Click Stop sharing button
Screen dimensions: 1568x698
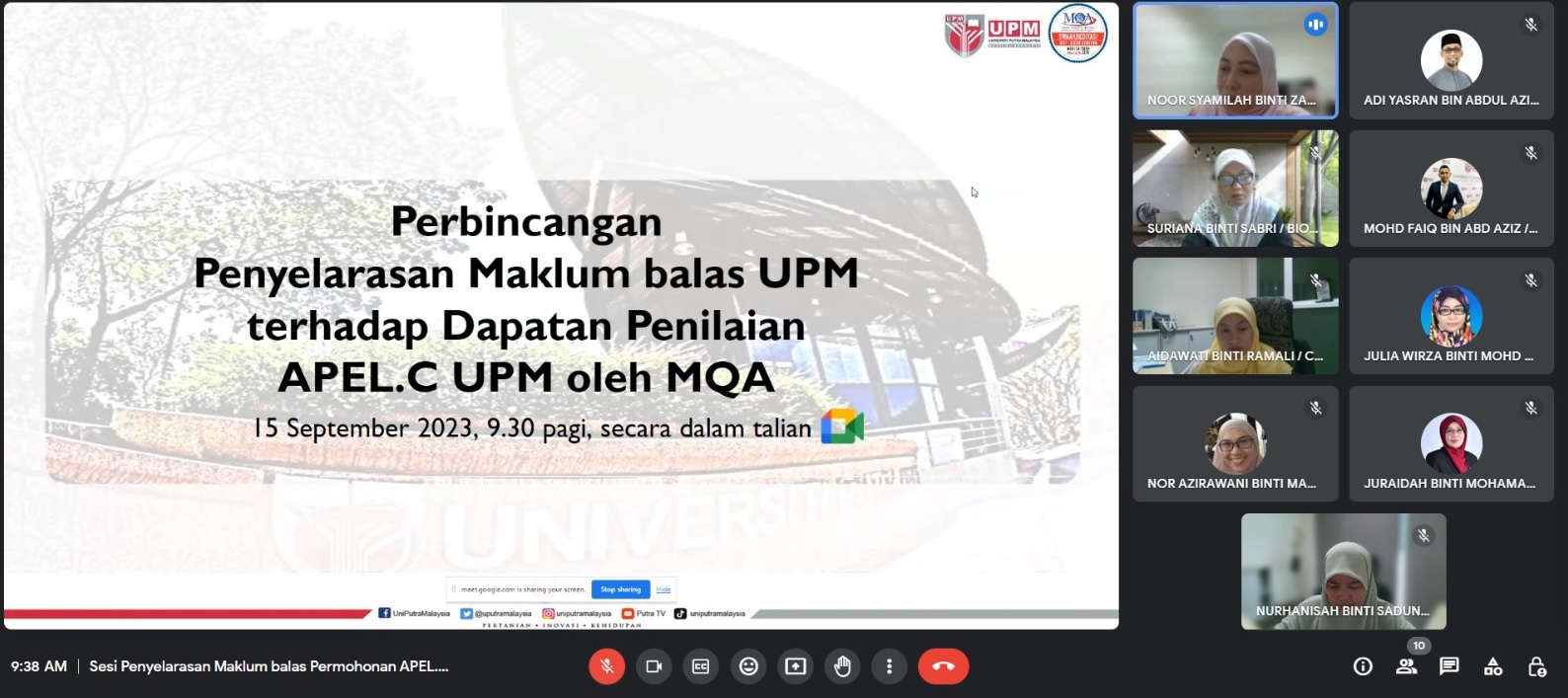point(620,589)
